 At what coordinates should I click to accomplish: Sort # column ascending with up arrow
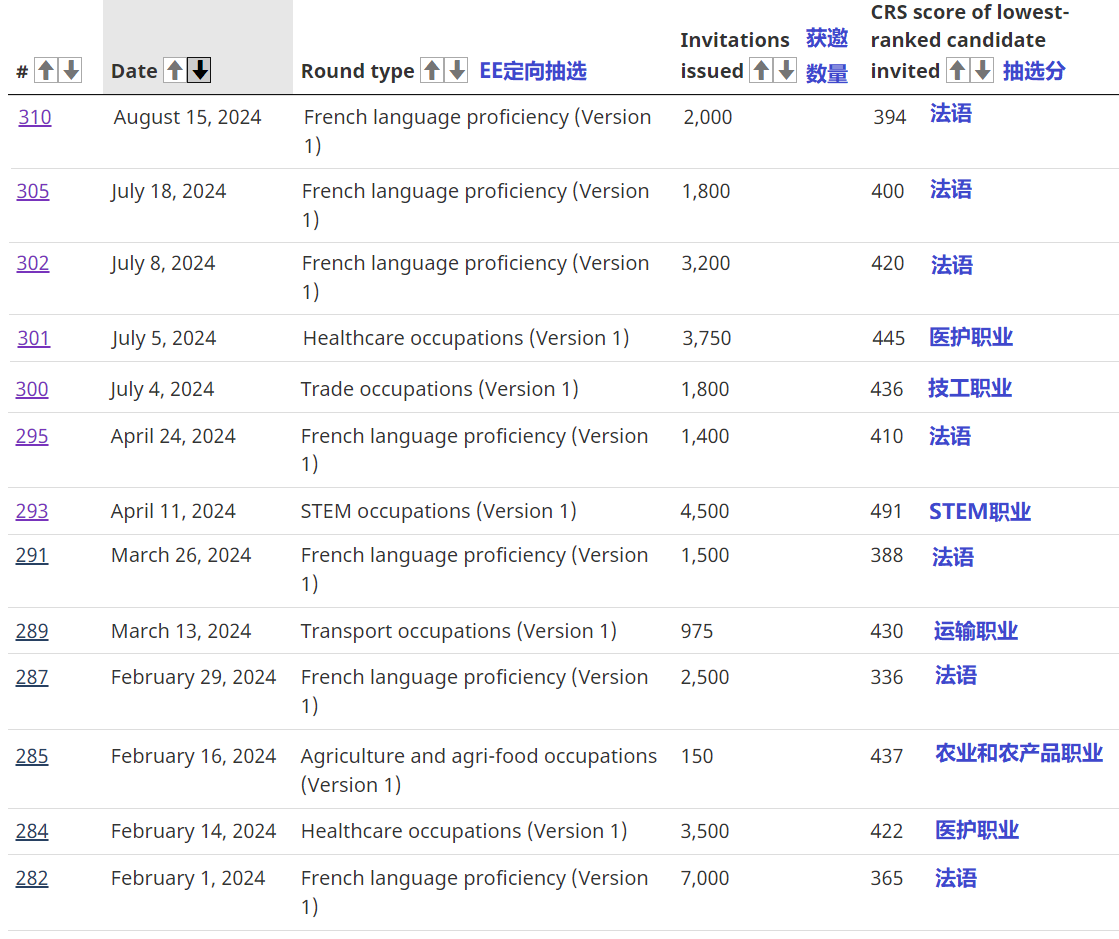coord(46,71)
